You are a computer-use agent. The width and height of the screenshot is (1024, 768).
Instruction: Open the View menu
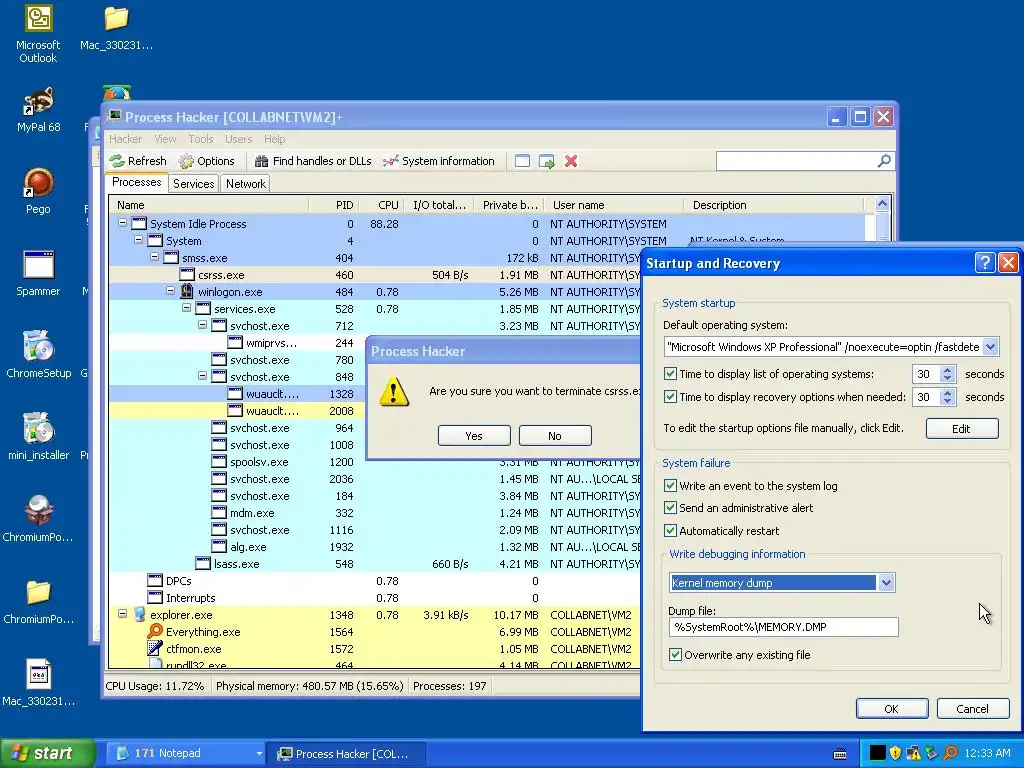[x=165, y=139]
